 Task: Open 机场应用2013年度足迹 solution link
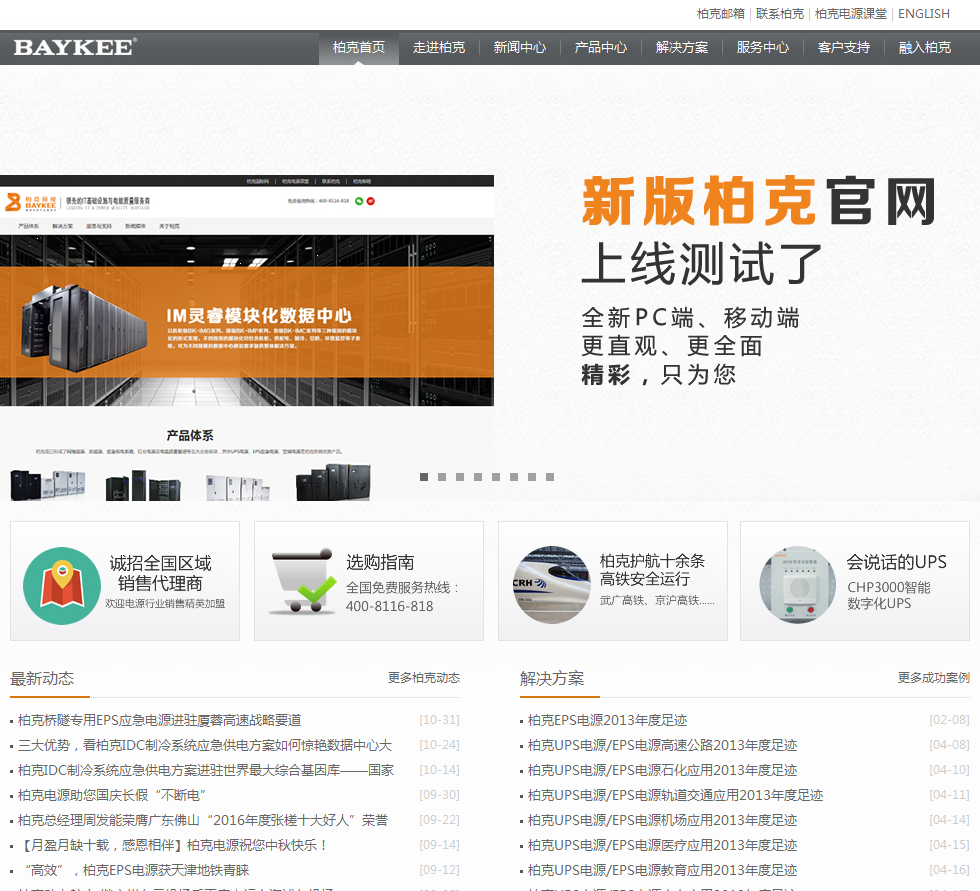click(x=662, y=820)
